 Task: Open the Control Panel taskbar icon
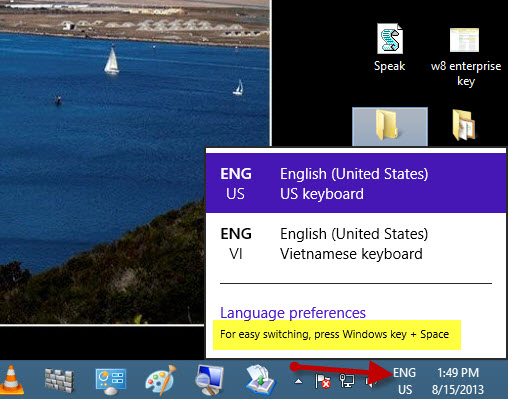(x=111, y=381)
